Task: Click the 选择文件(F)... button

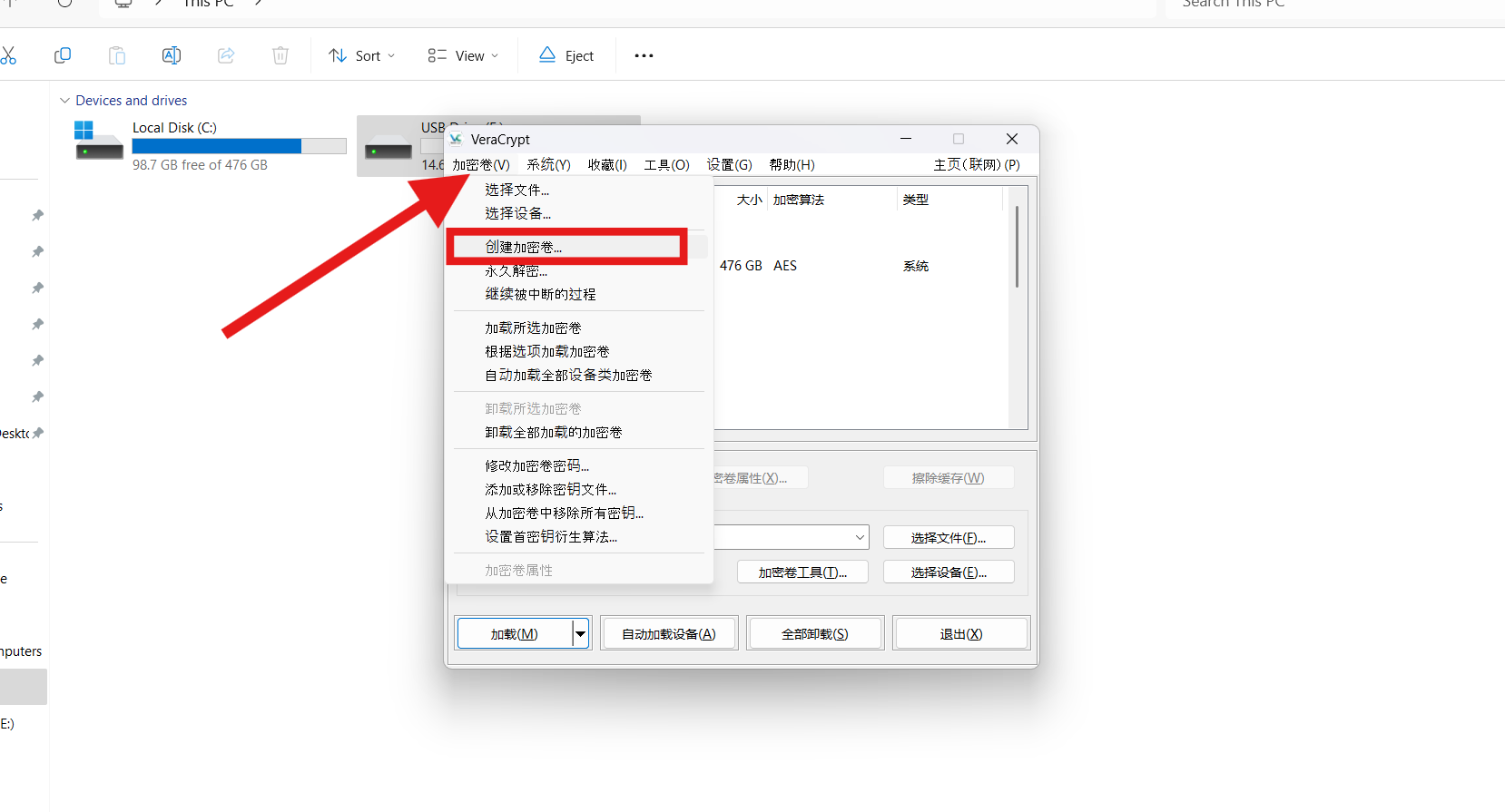Action: 949,538
